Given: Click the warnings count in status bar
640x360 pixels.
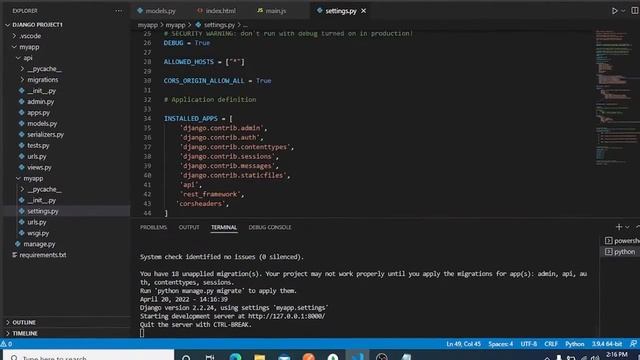Looking at the screenshot, I should (7, 344).
